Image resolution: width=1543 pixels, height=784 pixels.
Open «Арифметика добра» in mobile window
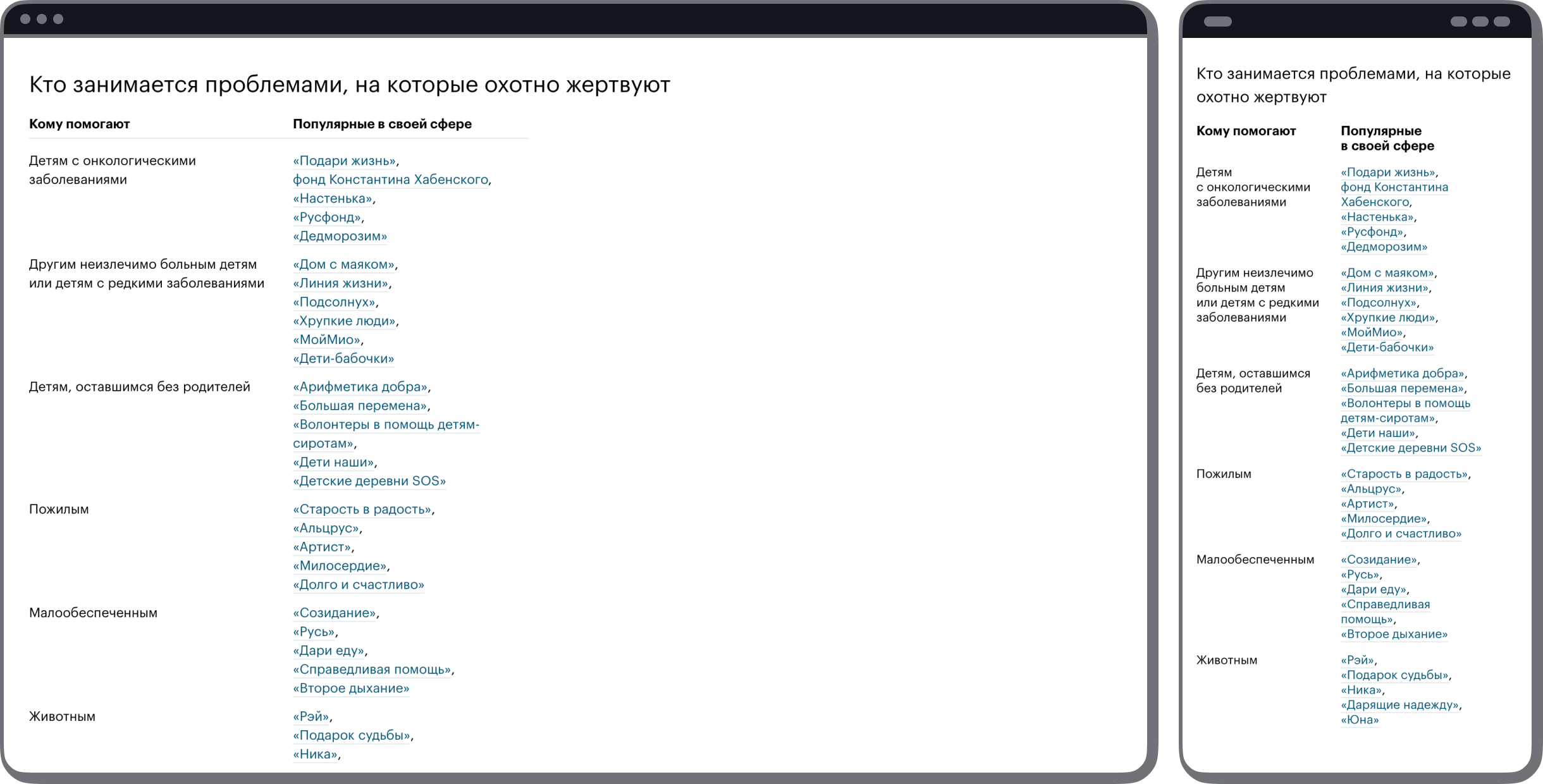[1403, 374]
